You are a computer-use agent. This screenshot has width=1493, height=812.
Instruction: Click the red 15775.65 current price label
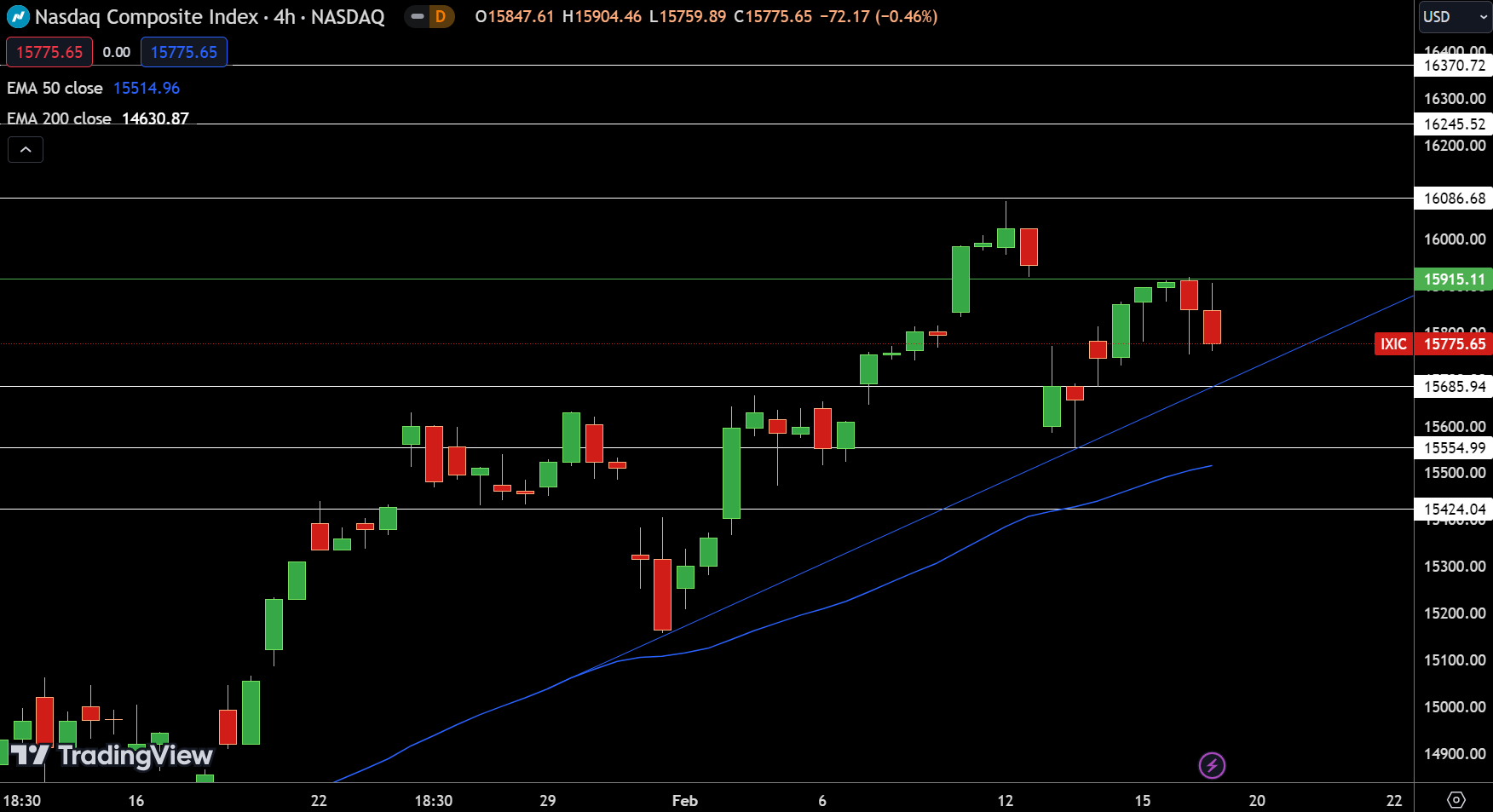pyautogui.click(x=1454, y=344)
